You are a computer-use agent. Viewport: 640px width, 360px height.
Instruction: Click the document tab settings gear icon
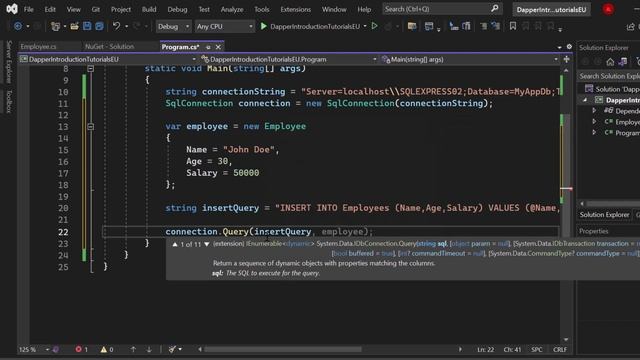pos(569,47)
